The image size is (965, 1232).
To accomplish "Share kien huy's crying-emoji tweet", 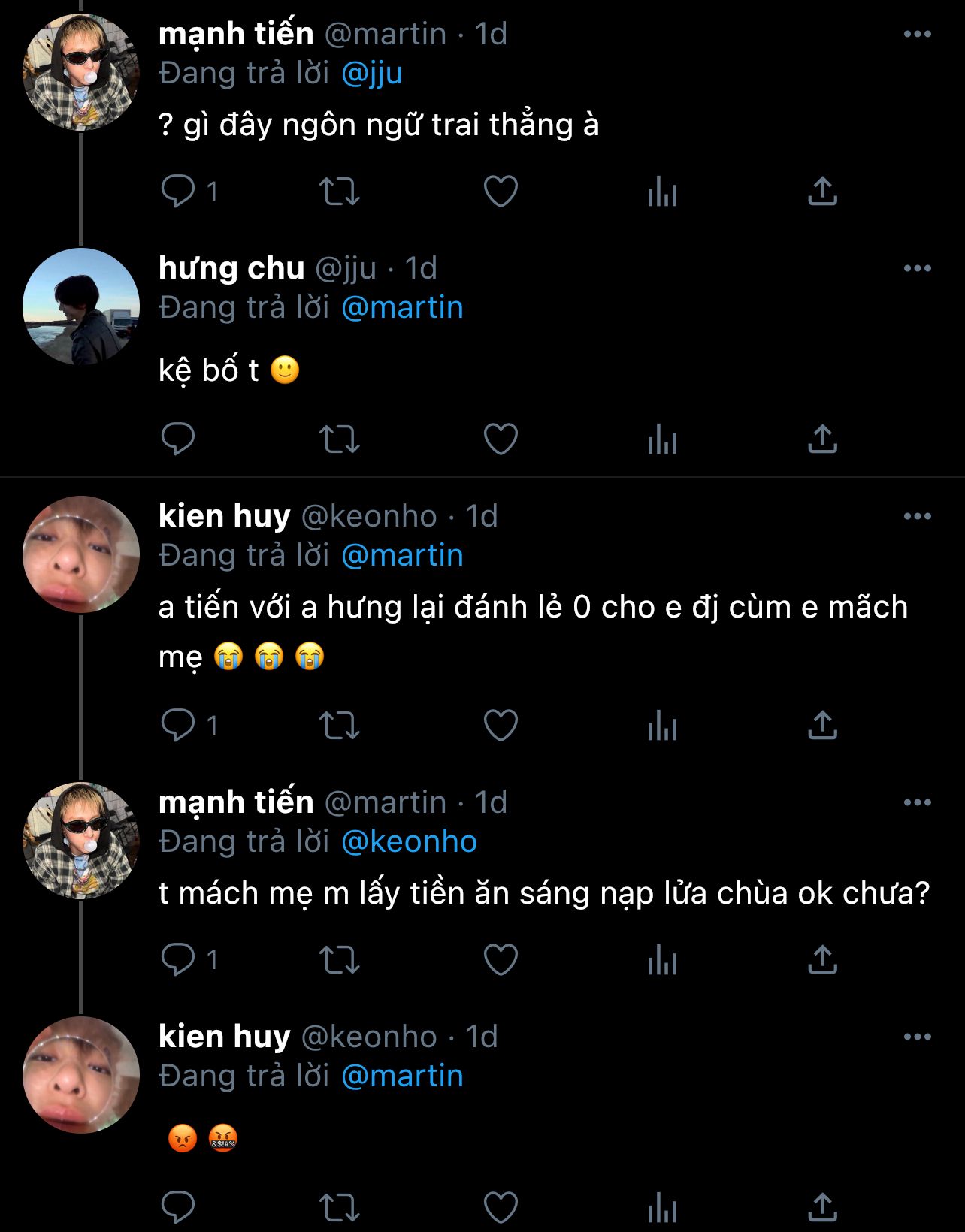I will (822, 726).
